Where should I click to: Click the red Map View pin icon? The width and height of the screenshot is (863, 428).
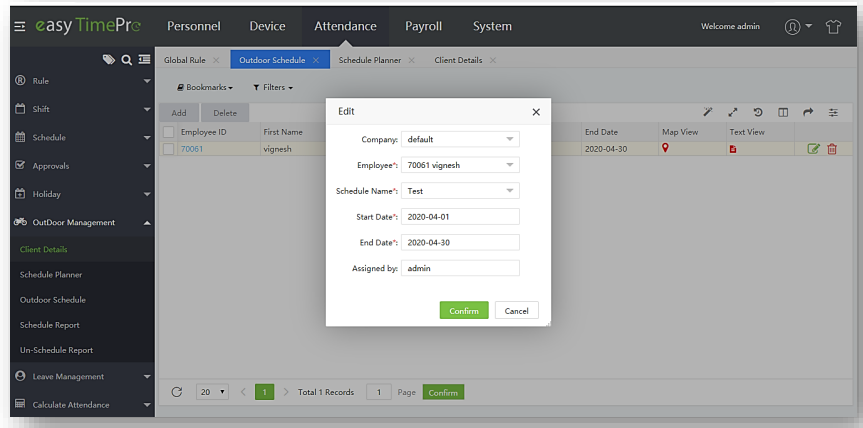[x=666, y=148]
